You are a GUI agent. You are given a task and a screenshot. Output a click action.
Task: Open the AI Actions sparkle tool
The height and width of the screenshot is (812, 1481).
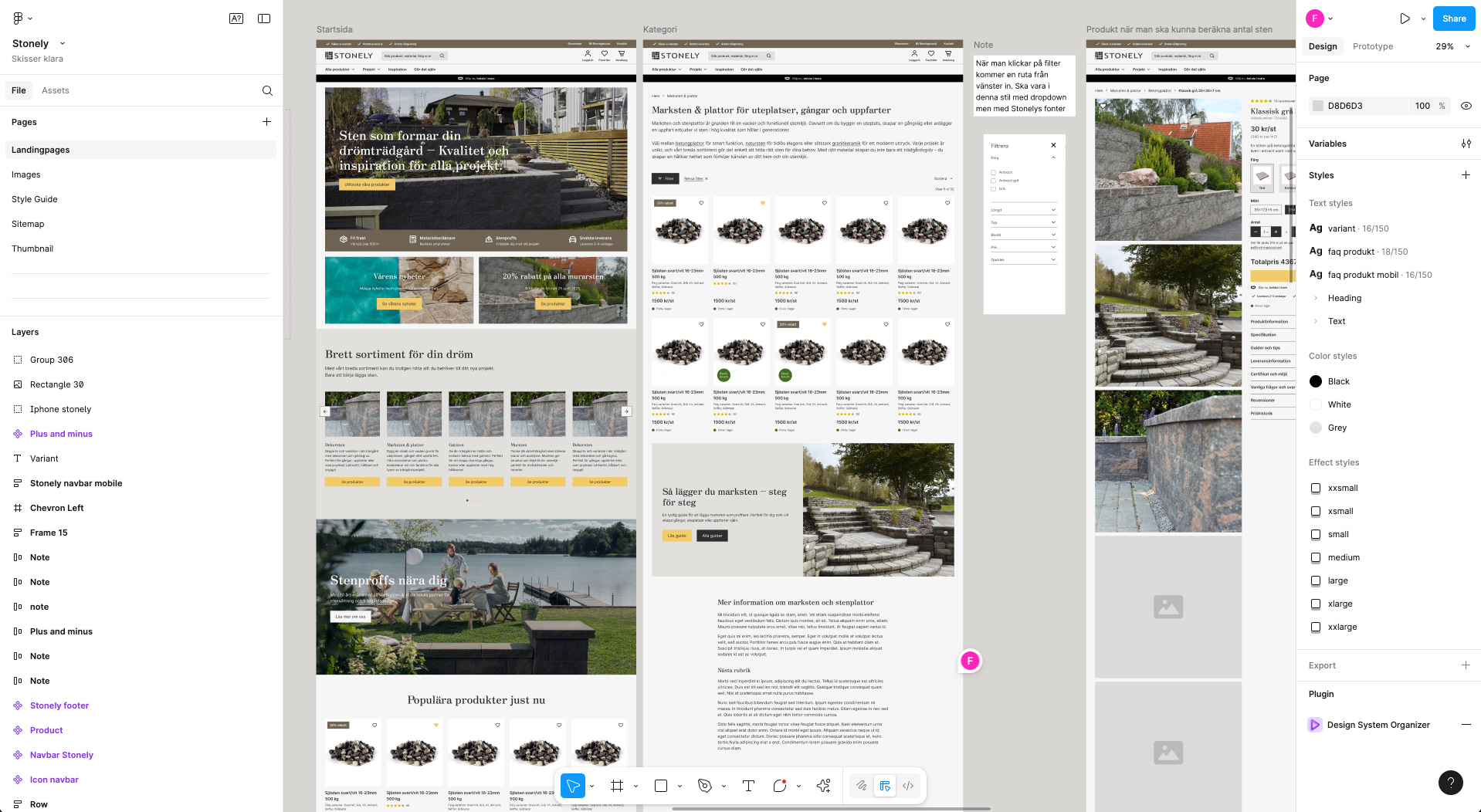point(823,786)
